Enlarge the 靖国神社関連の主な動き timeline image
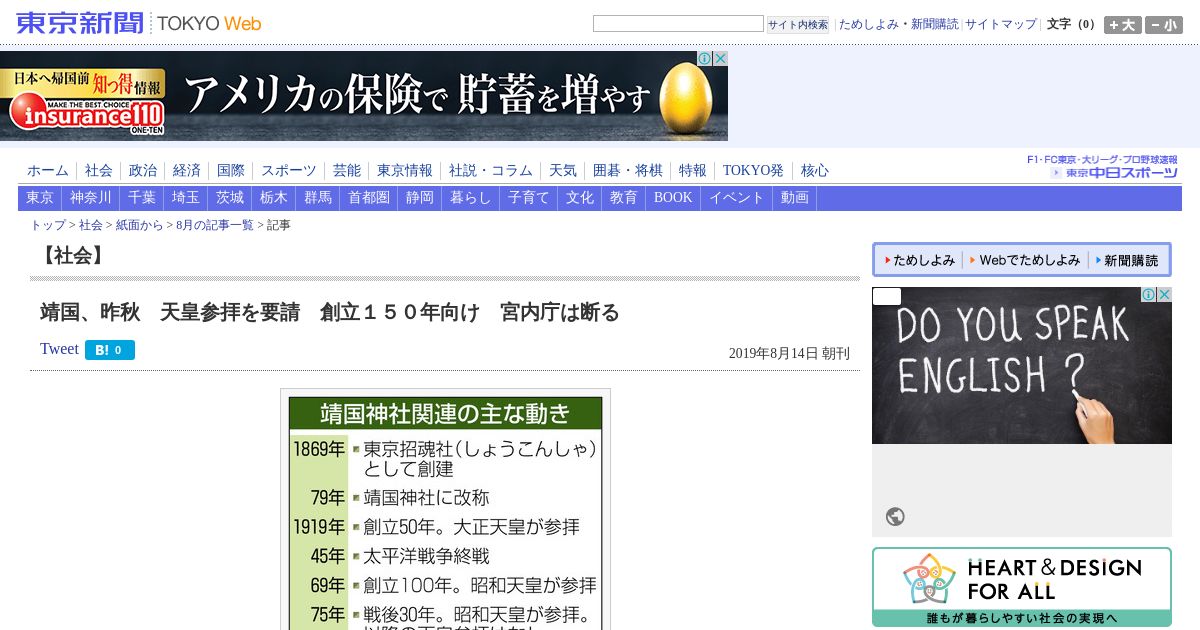The height and width of the screenshot is (630, 1200). tap(445, 509)
